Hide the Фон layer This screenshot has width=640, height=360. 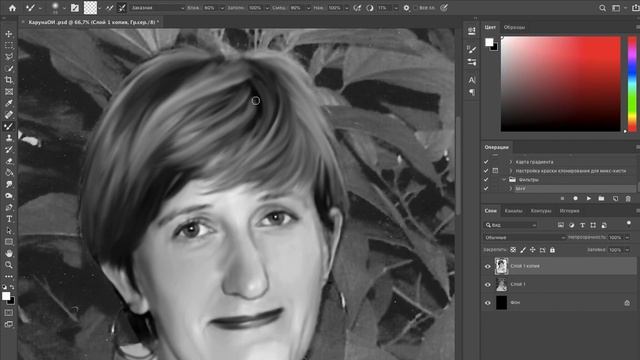[488, 303]
